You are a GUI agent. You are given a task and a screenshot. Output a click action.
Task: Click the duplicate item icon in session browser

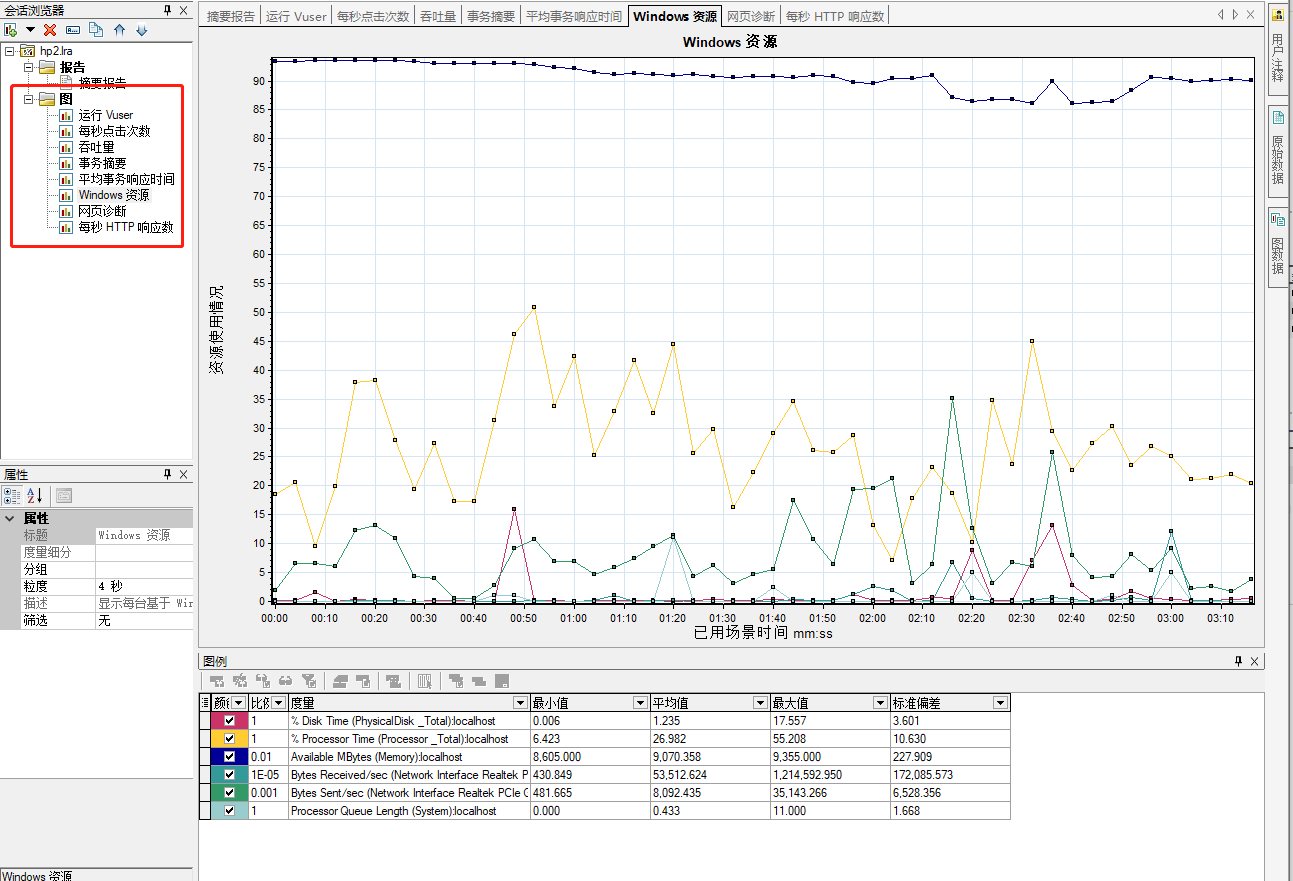tap(96, 30)
